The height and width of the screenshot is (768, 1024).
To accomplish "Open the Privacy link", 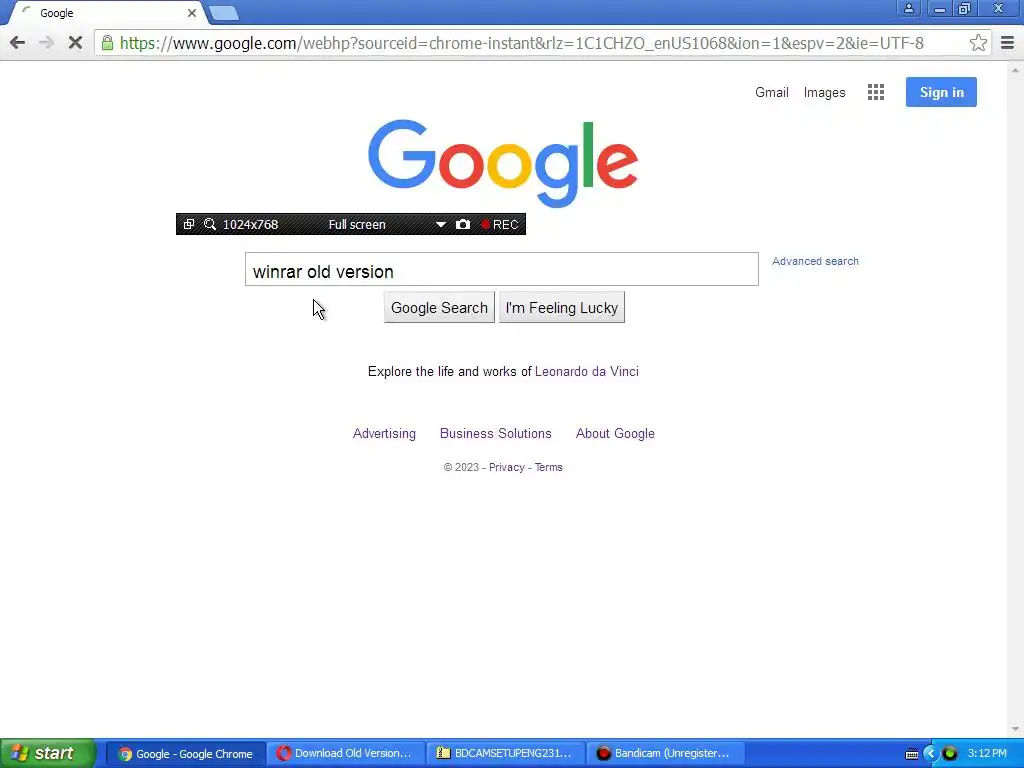I will [x=506, y=467].
